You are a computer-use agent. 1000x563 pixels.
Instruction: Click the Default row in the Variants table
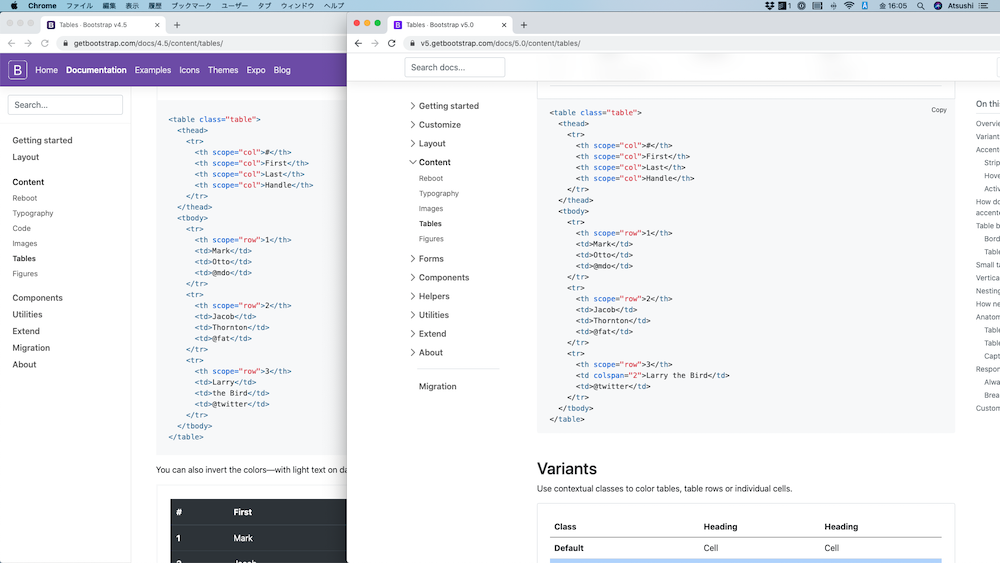pyautogui.click(x=746, y=548)
